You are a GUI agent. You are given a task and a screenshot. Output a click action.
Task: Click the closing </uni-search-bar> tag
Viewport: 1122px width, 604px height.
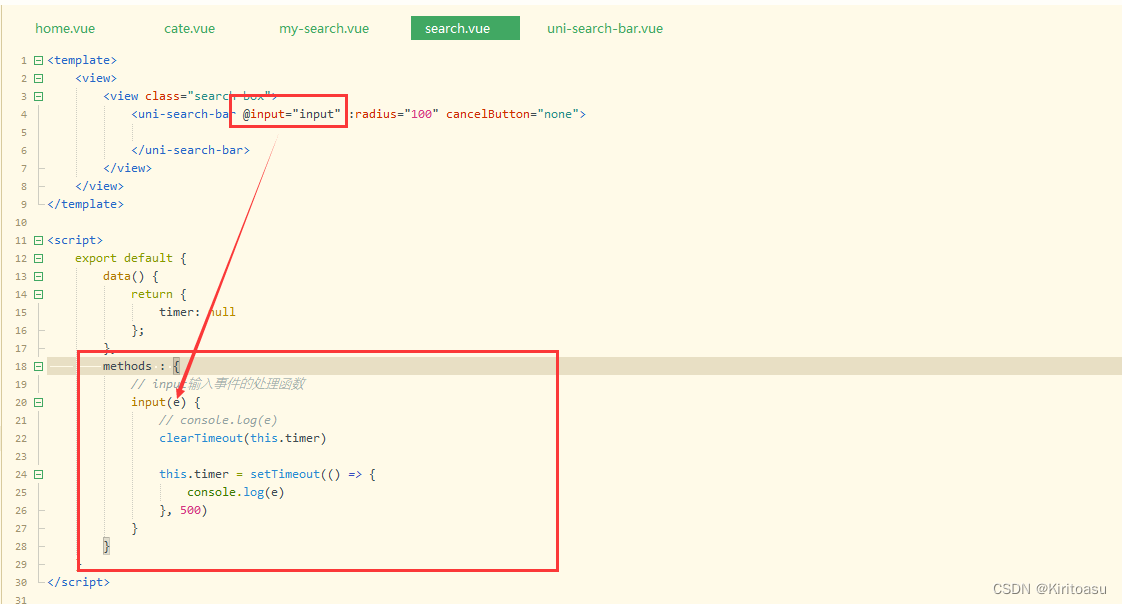190,150
